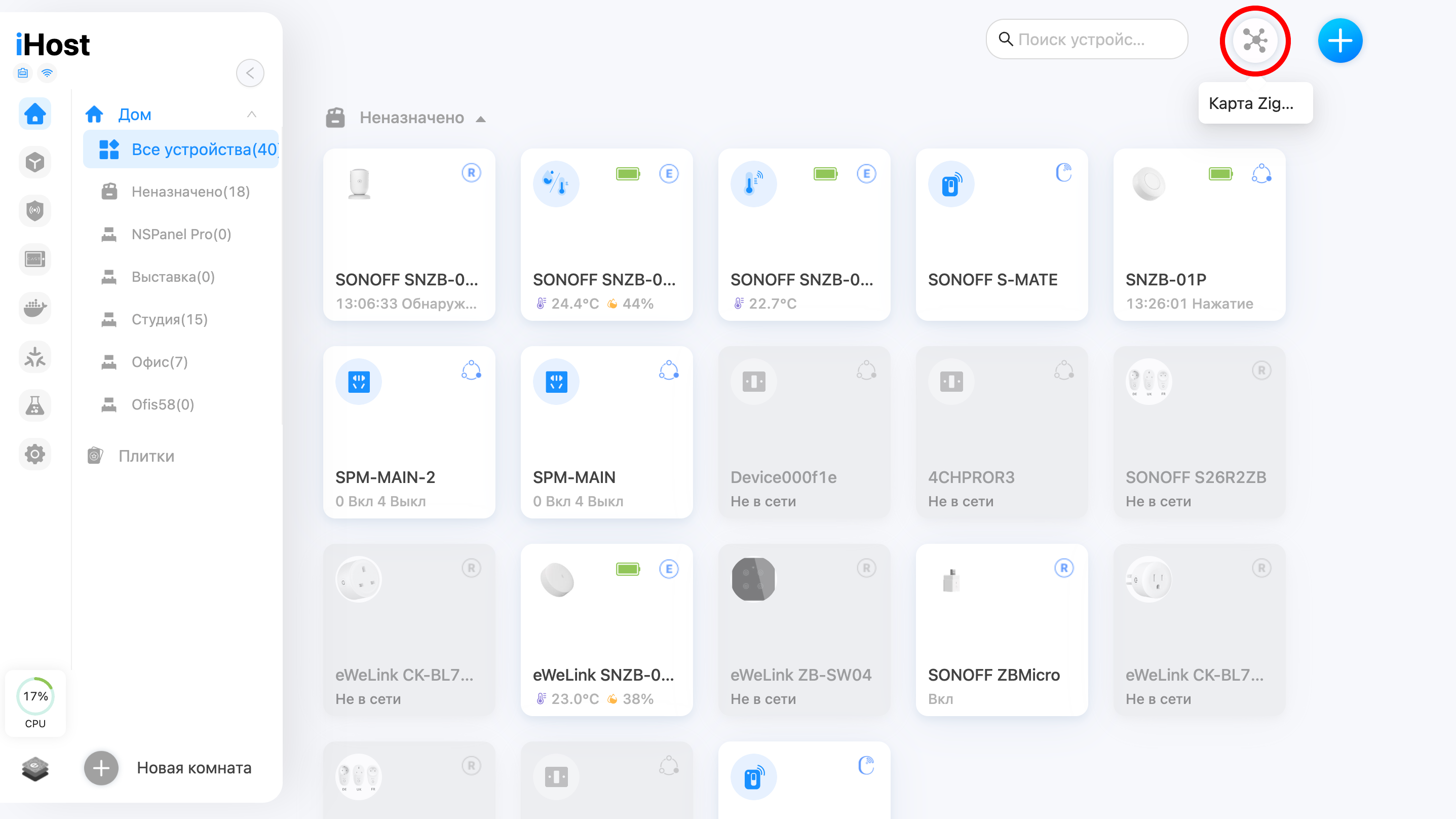The height and width of the screenshot is (819, 1456).
Task: Click the Matter badge on SNZB-01P card
Action: (x=1261, y=174)
